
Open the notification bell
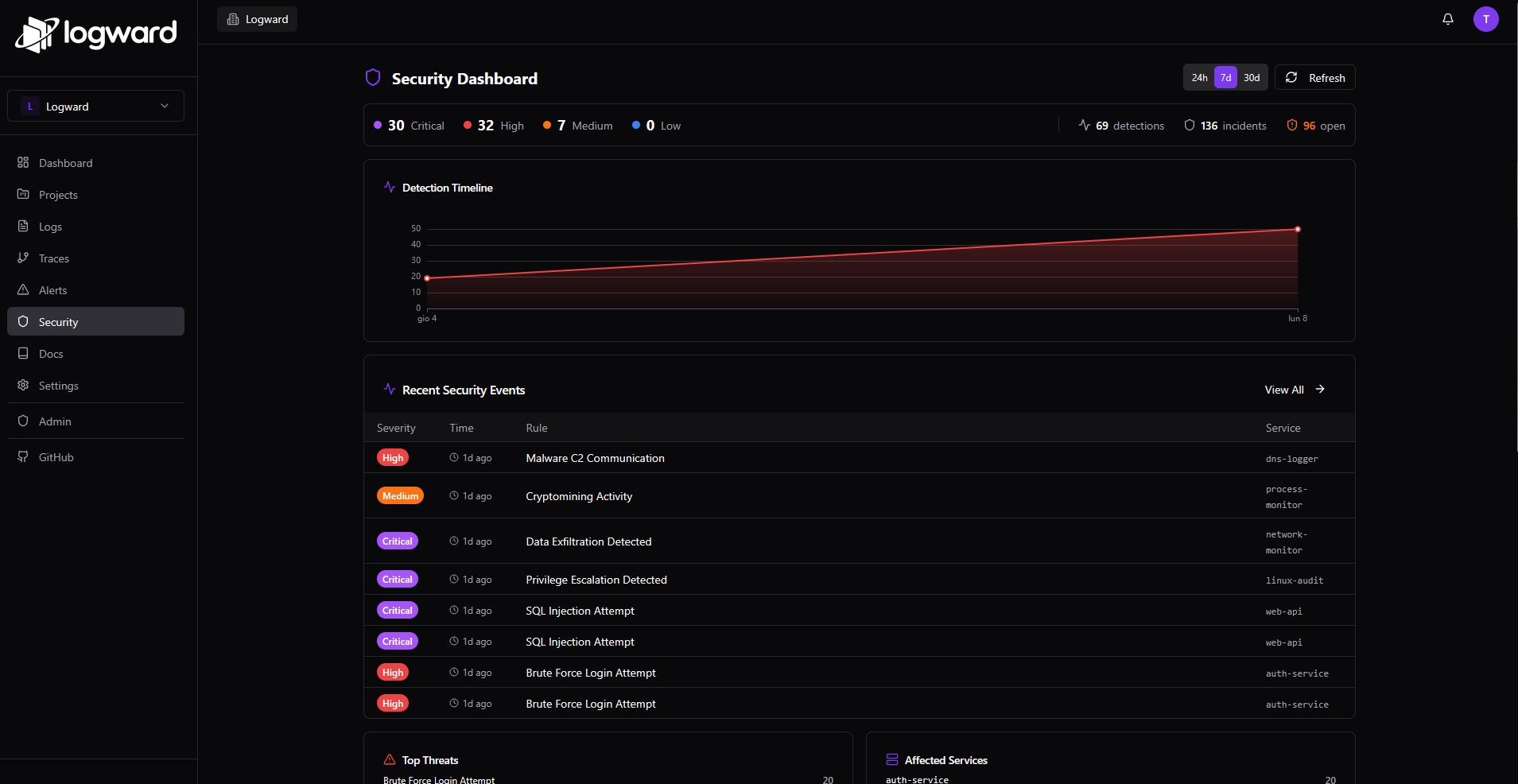[1447, 19]
